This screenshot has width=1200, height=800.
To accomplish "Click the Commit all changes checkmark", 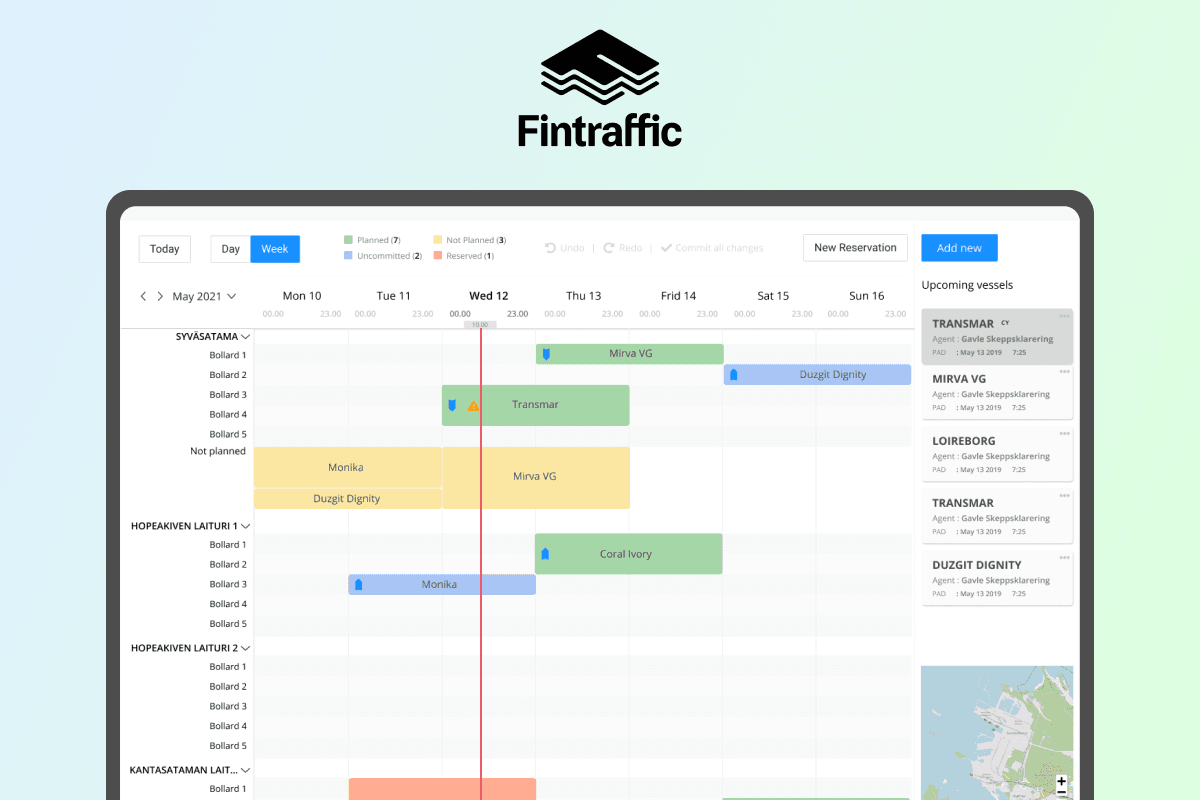I will 666,248.
